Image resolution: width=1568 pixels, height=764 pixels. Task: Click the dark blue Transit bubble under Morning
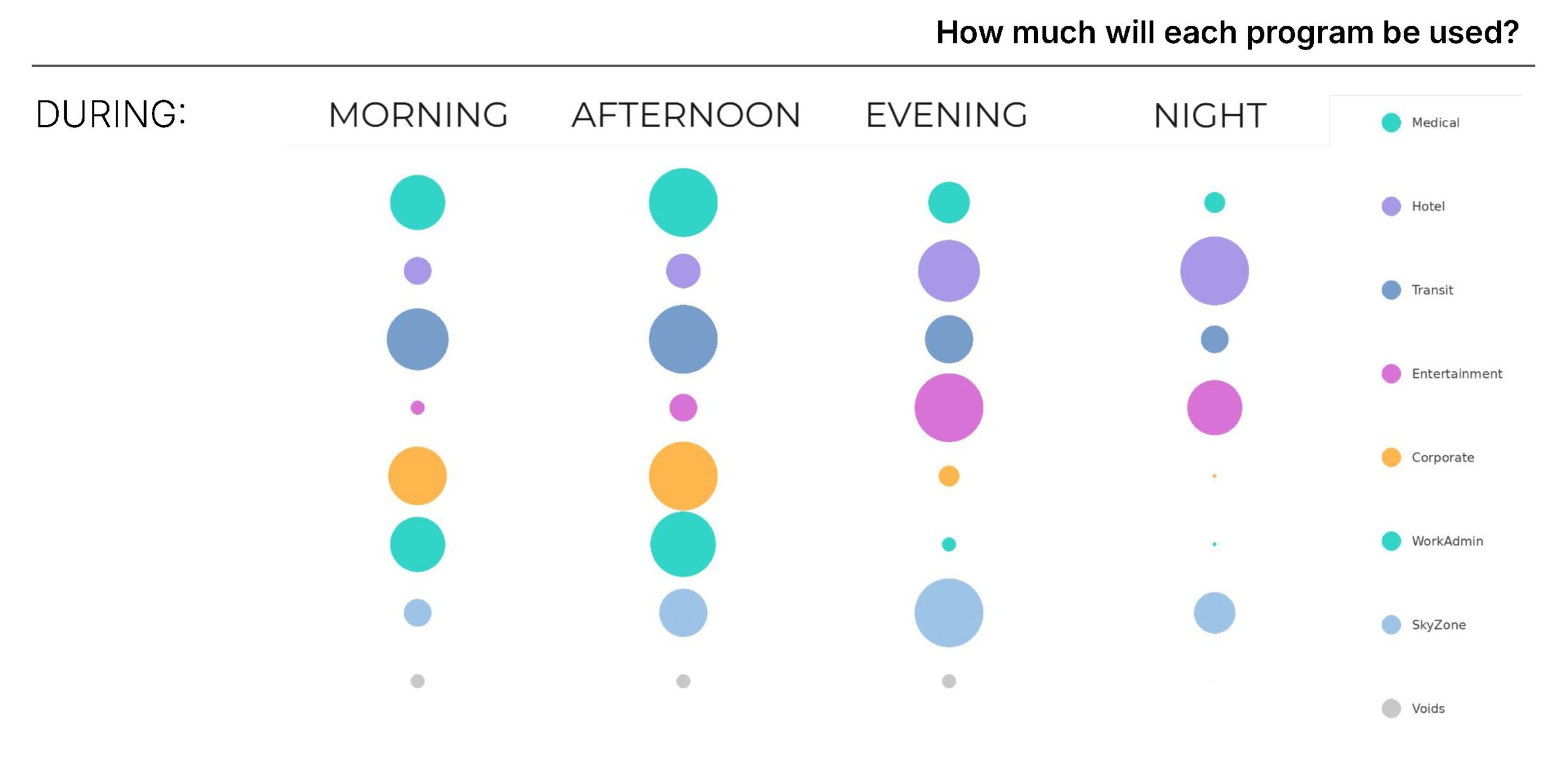pyautogui.click(x=417, y=339)
